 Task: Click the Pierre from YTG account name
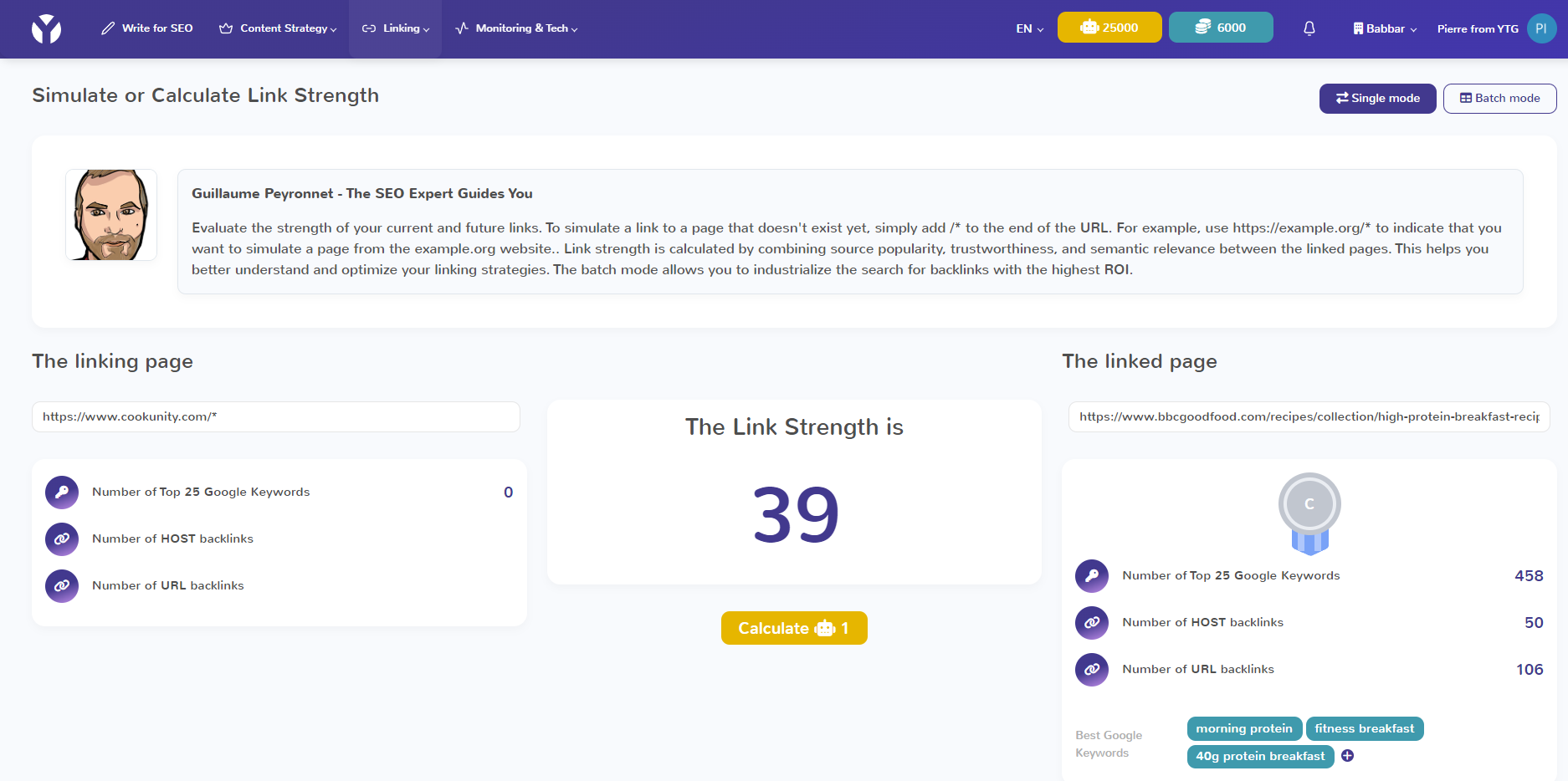tap(1478, 28)
